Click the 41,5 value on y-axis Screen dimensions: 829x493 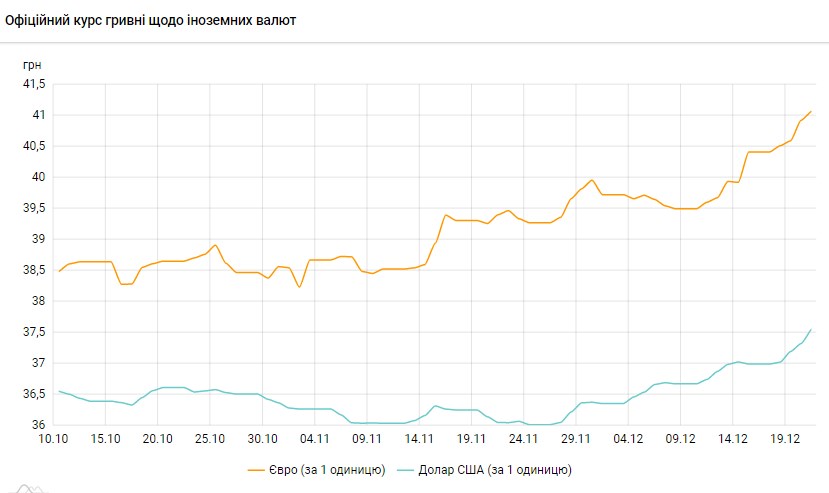click(34, 84)
